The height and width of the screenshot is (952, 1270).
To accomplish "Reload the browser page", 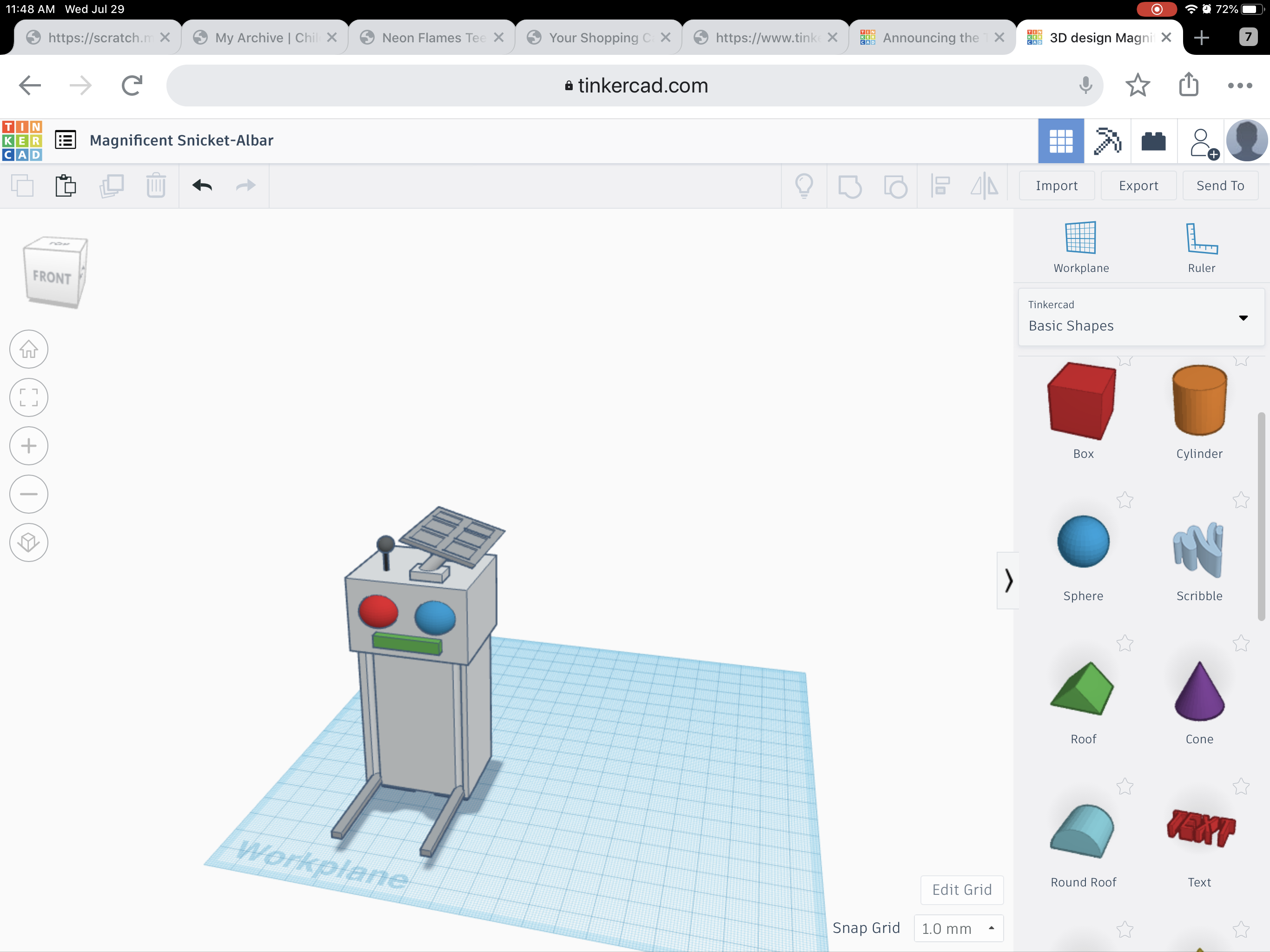I will point(132,86).
